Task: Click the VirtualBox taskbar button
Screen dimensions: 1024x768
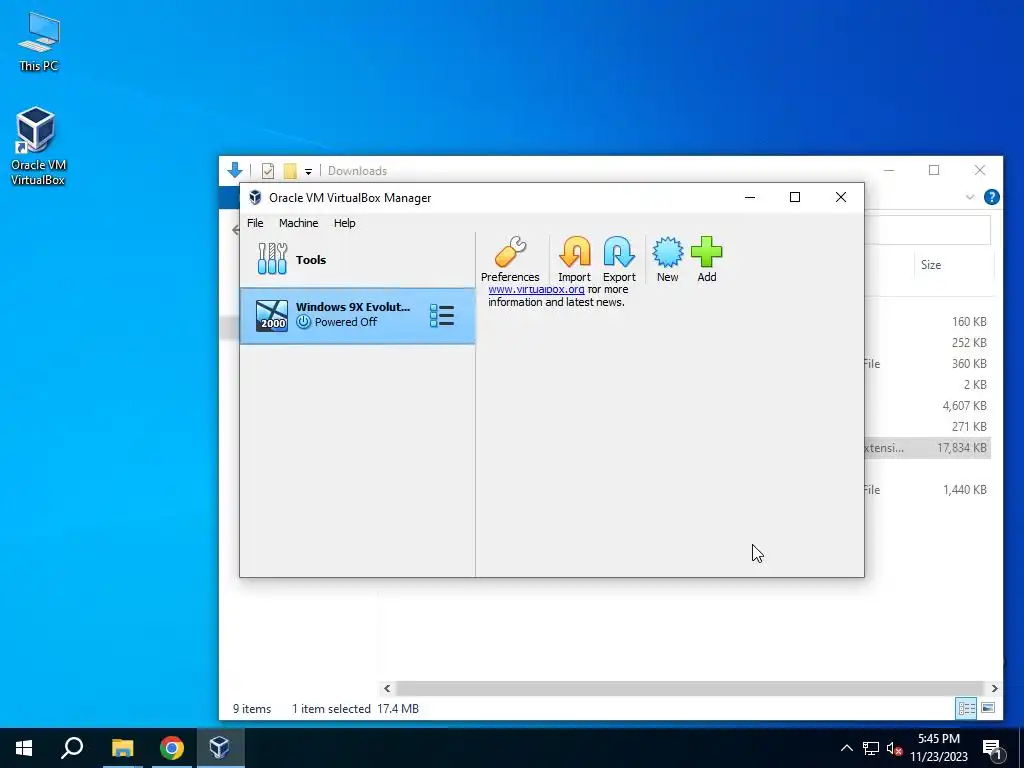Action: tap(220, 748)
